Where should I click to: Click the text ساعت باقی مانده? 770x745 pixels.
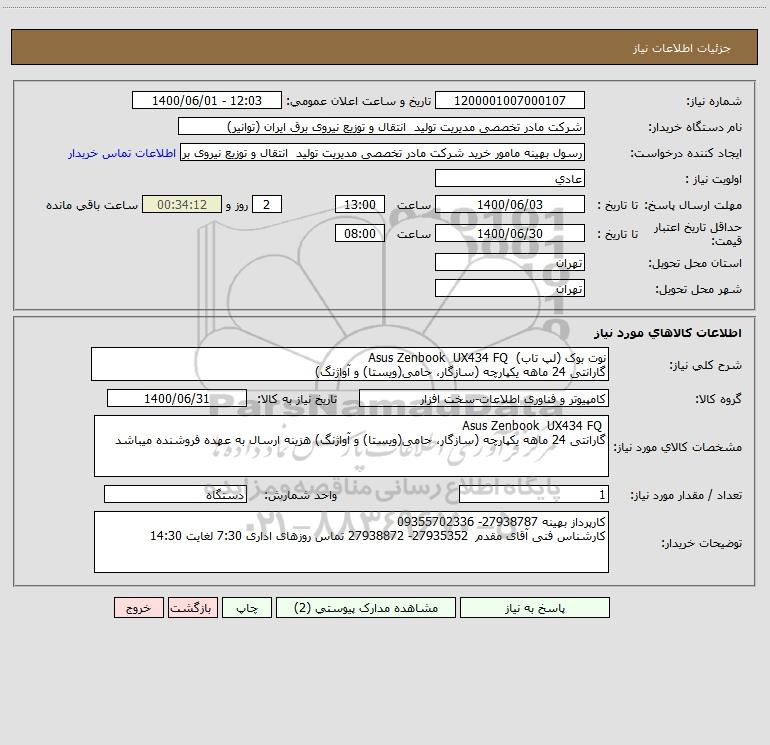tap(92, 205)
